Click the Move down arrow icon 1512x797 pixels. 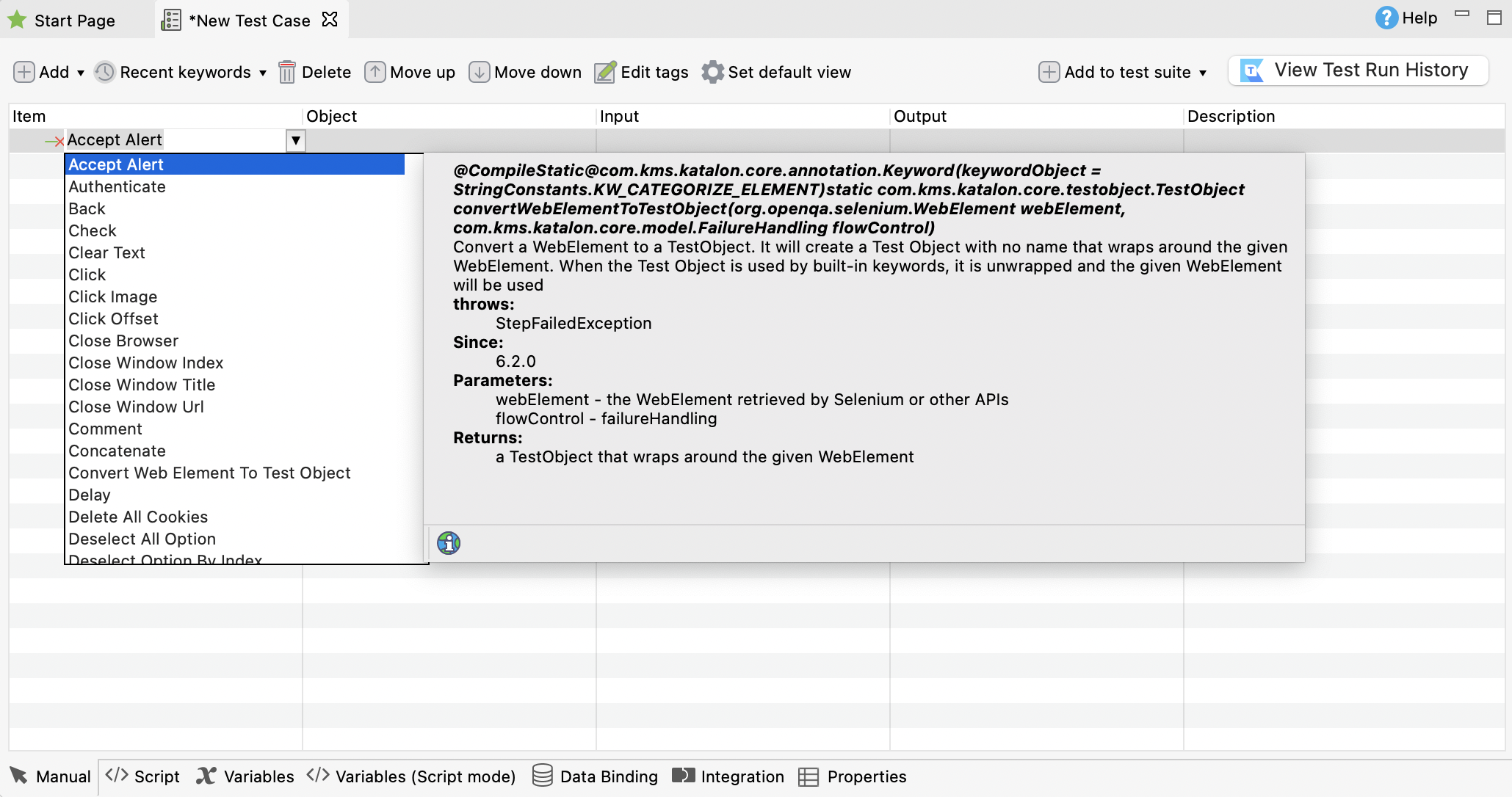point(480,72)
